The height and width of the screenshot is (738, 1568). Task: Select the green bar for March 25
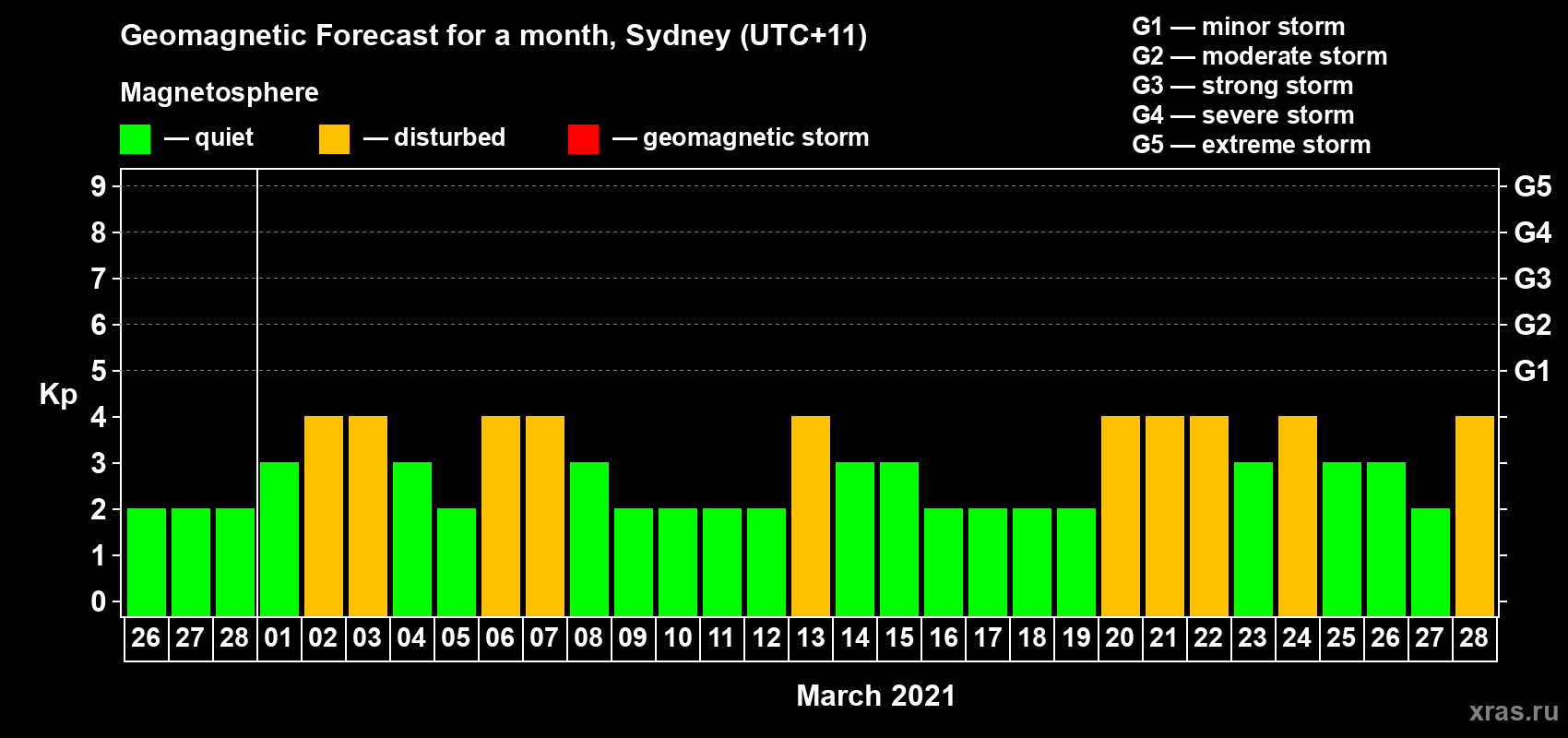(1342, 539)
